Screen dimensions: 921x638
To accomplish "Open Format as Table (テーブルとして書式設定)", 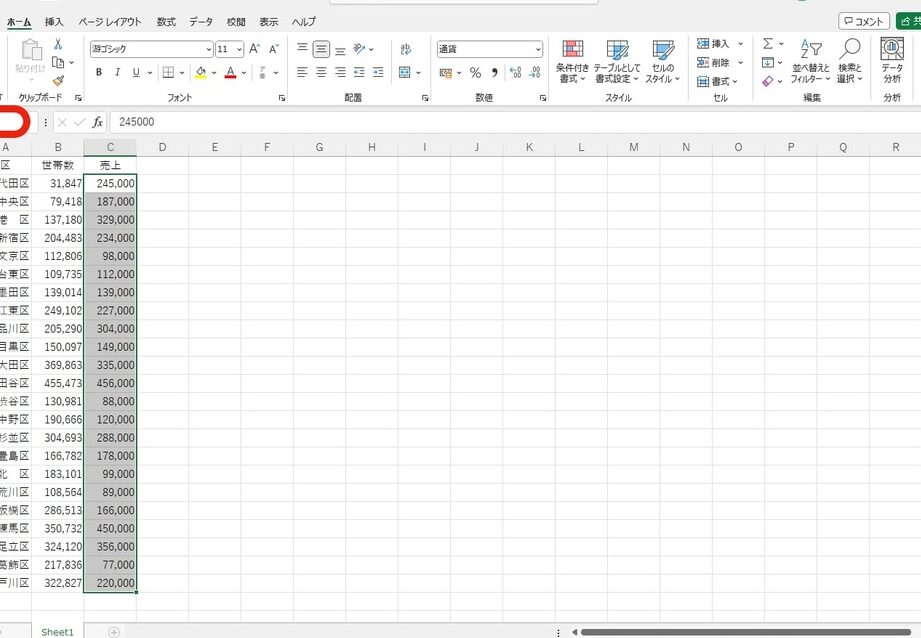I will pos(617,62).
